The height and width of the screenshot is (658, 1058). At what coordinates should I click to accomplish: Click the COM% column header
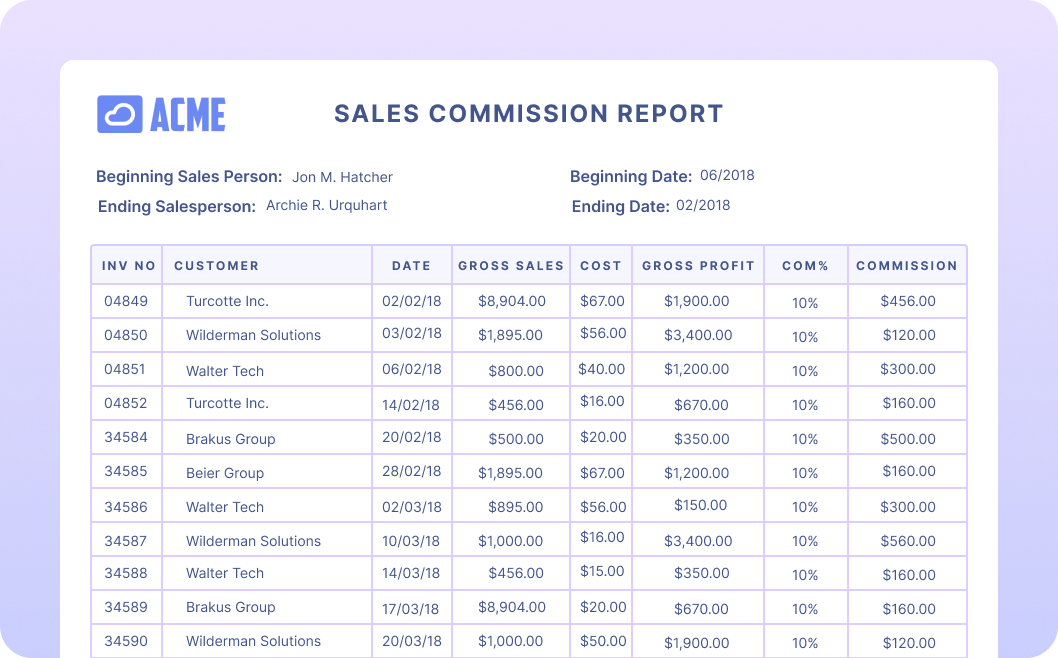click(805, 266)
